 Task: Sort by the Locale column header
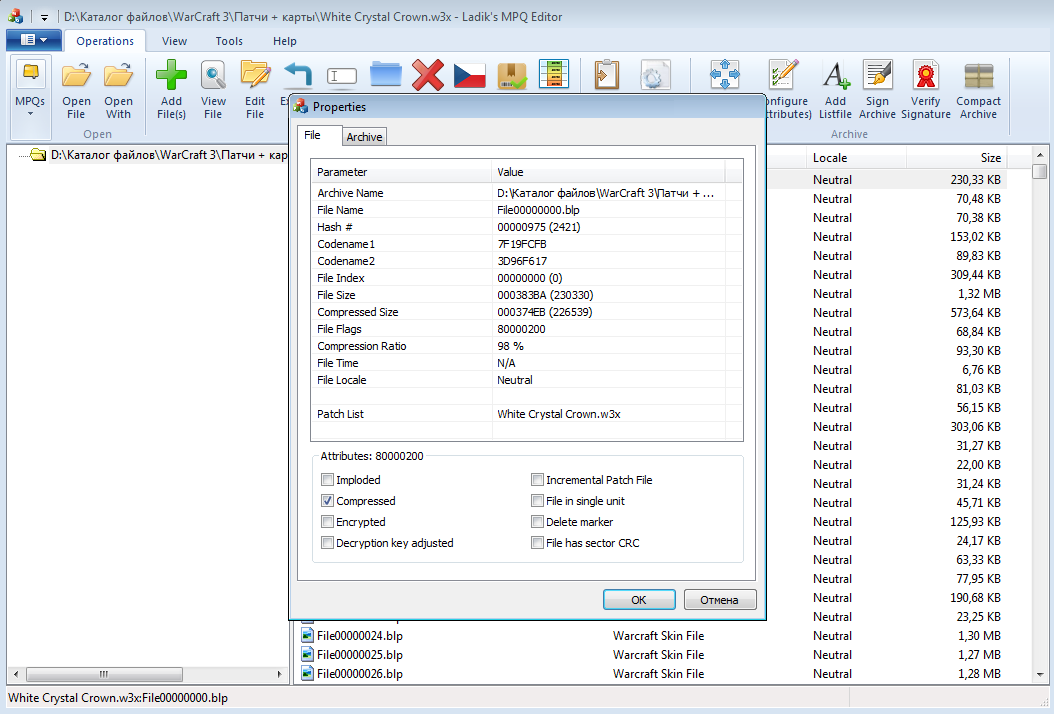[x=855, y=158]
